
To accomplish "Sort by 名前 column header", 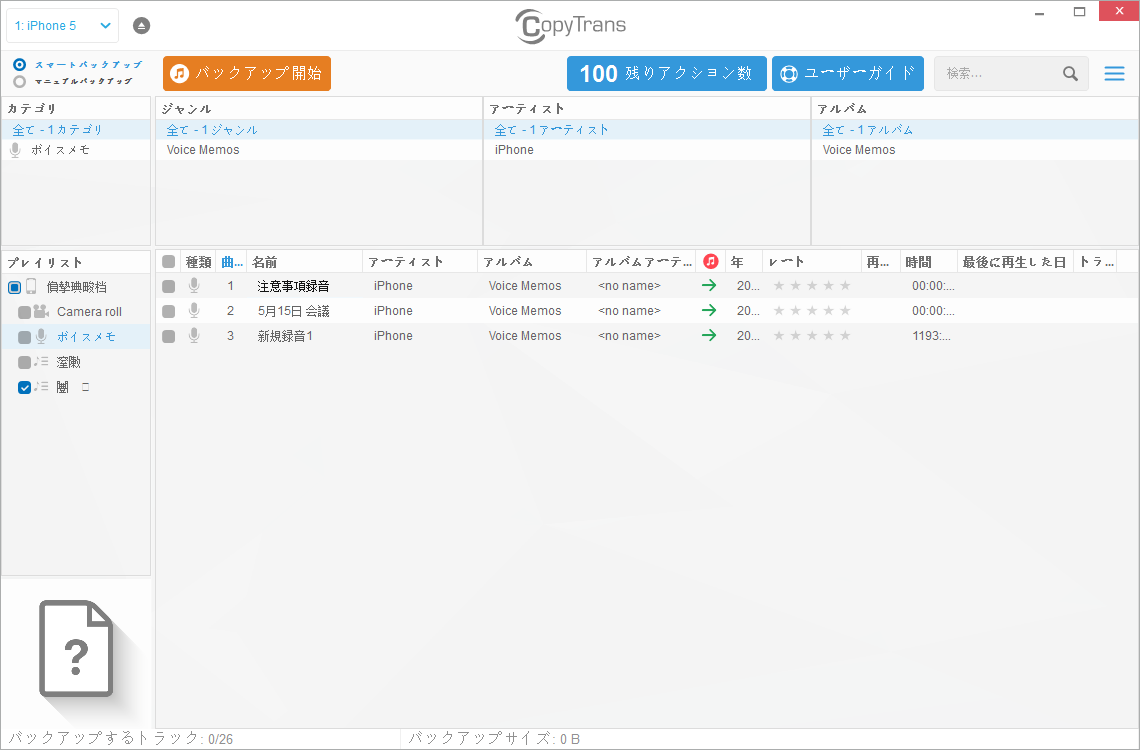I will pos(305,262).
